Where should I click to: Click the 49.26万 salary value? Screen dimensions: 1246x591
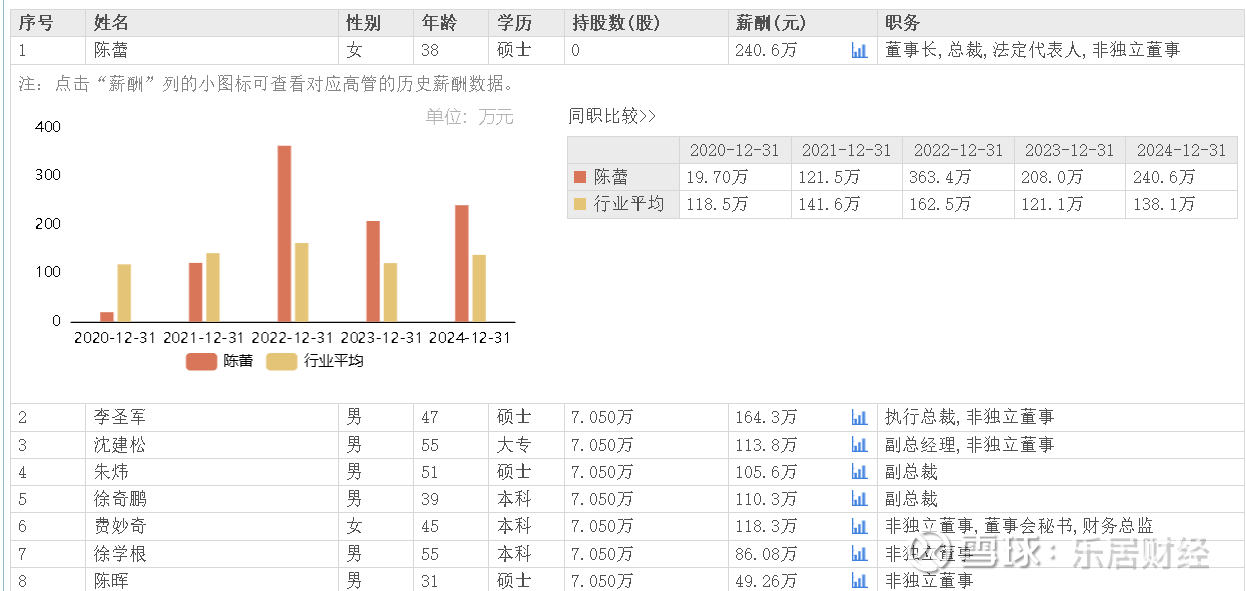click(766, 580)
